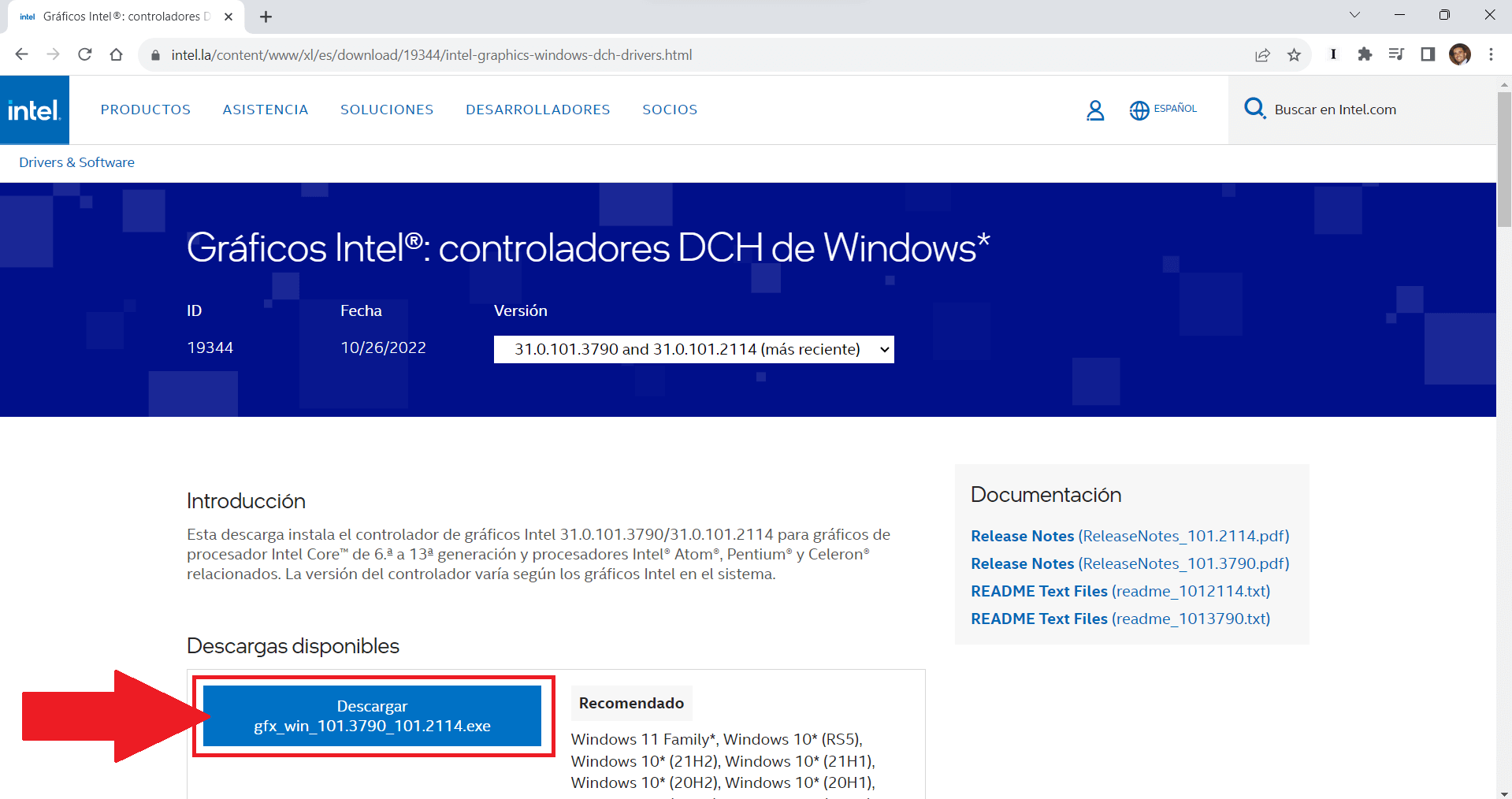Open README readme_1013790.txt
This screenshot has height=799, width=1512.
click(x=1120, y=619)
